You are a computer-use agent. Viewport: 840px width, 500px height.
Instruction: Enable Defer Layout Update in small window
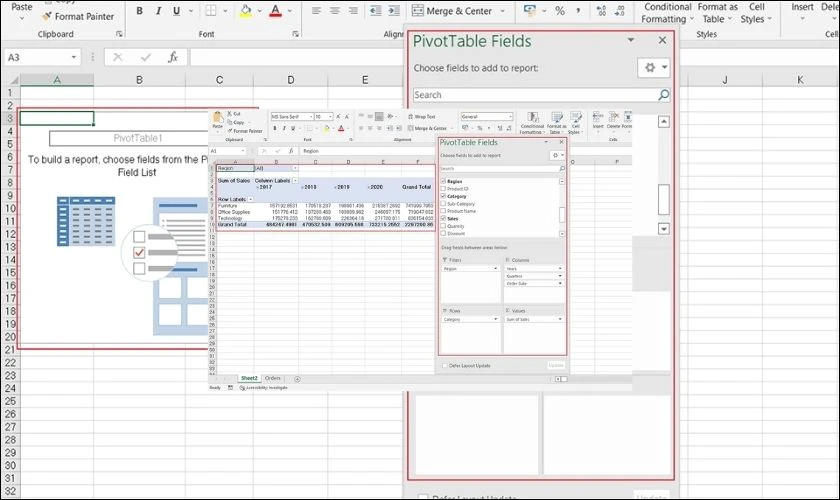445,365
